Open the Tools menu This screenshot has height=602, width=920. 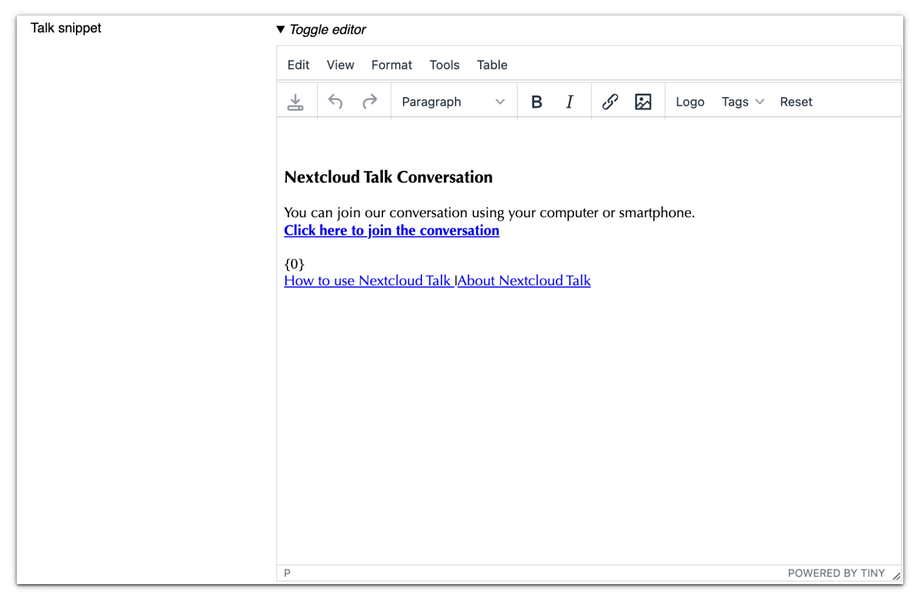(x=444, y=65)
